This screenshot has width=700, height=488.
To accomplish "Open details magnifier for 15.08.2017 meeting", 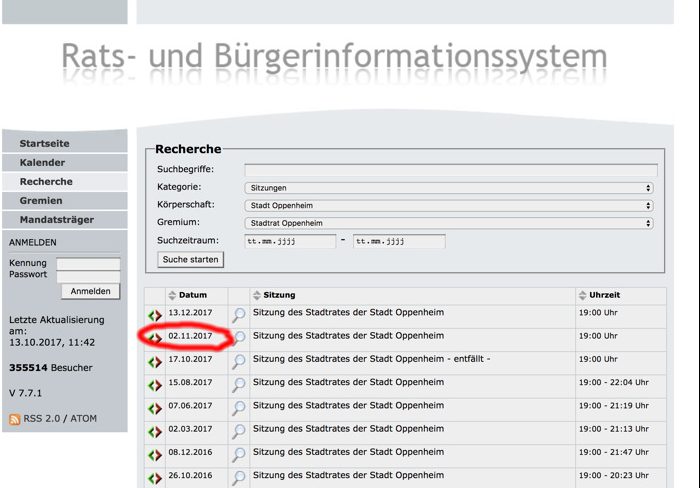I will [238, 385].
